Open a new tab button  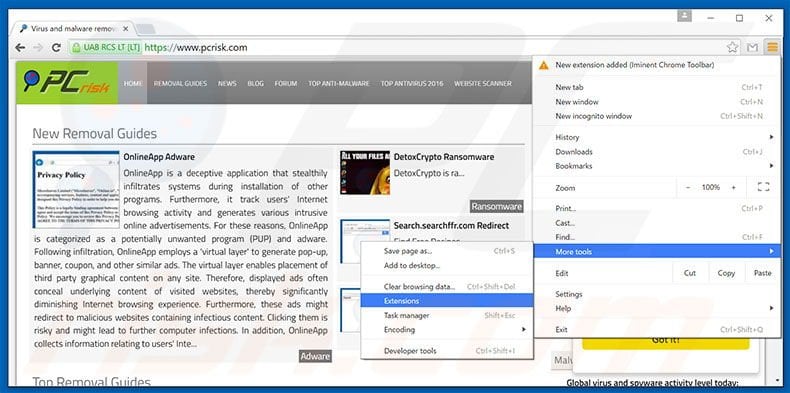pyautogui.click(x=145, y=29)
